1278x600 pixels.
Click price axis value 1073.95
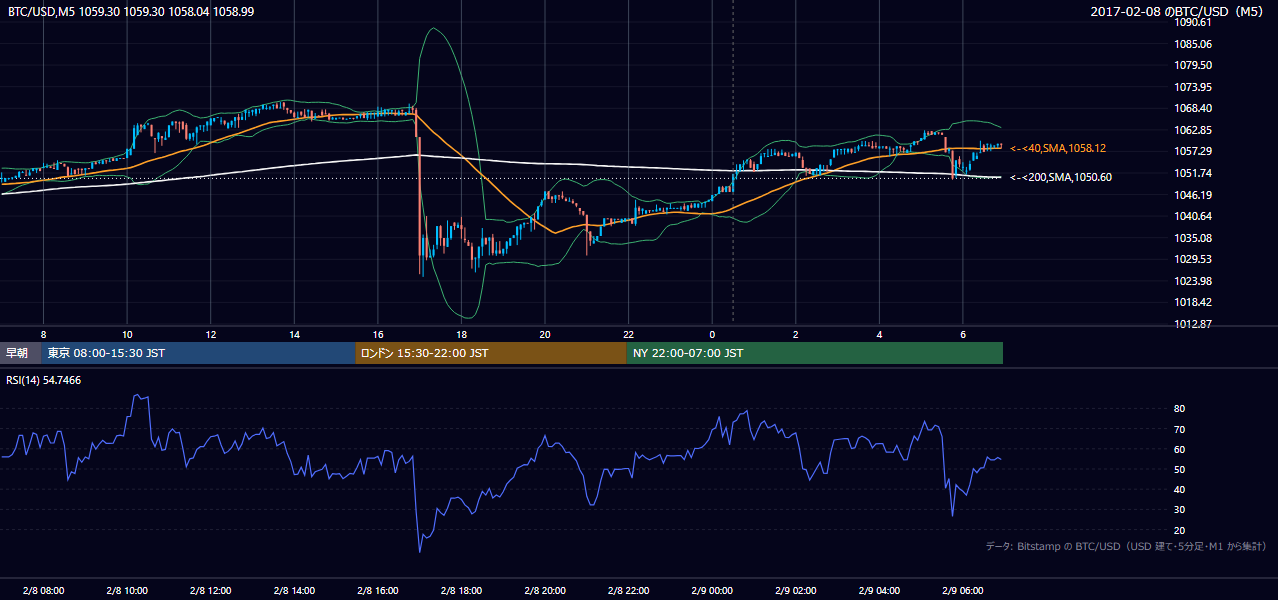tap(1194, 87)
